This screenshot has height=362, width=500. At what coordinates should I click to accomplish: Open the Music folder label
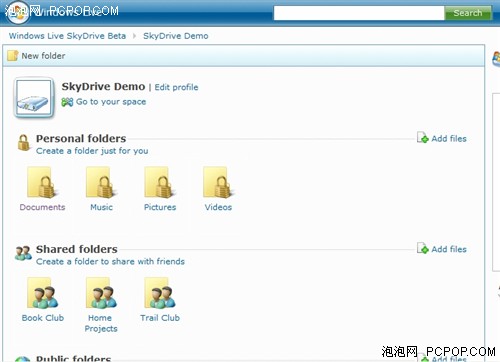[101, 207]
